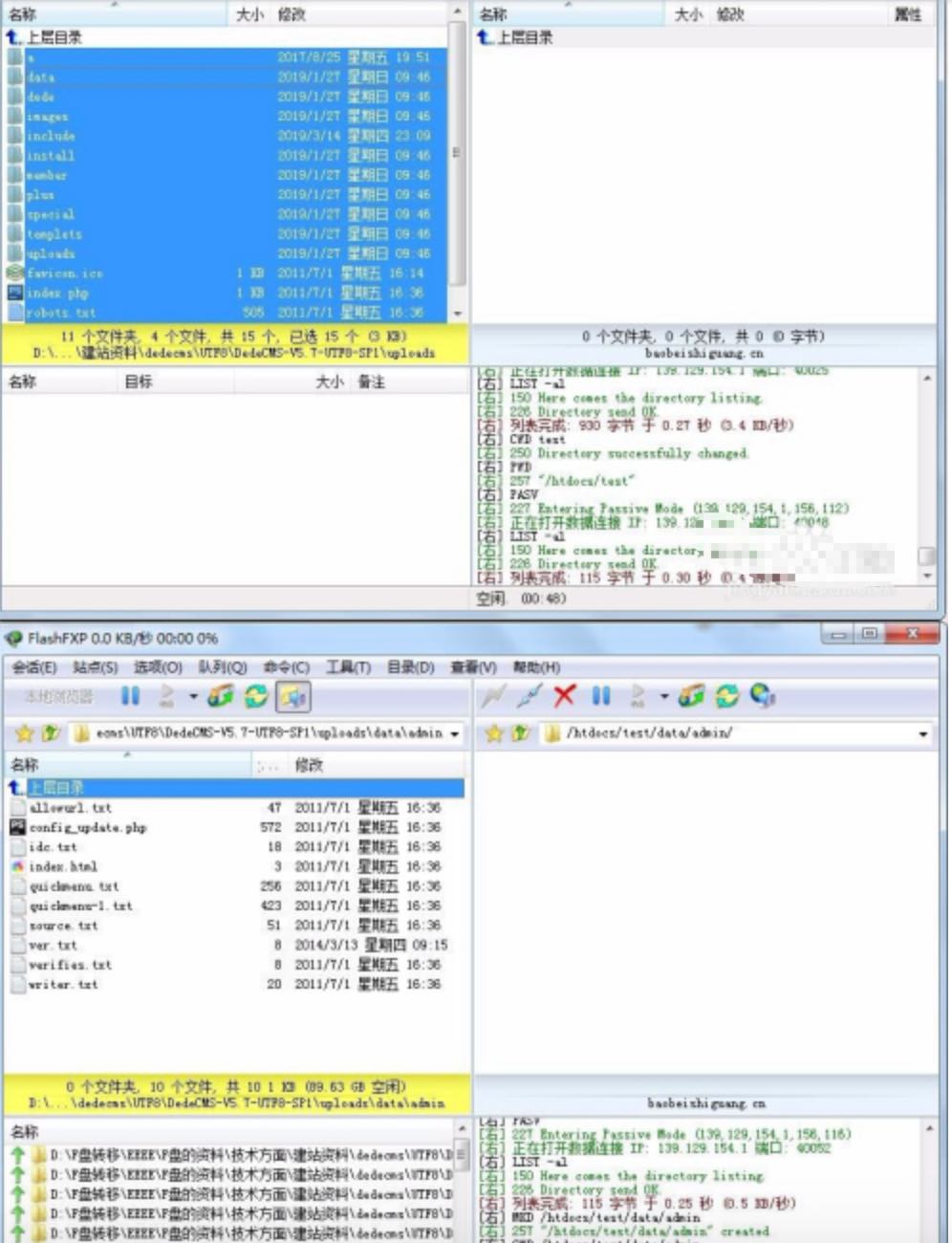This screenshot has height=1243, width=952.
Task: Select config_update.php in the local file list
Action: tap(87, 827)
